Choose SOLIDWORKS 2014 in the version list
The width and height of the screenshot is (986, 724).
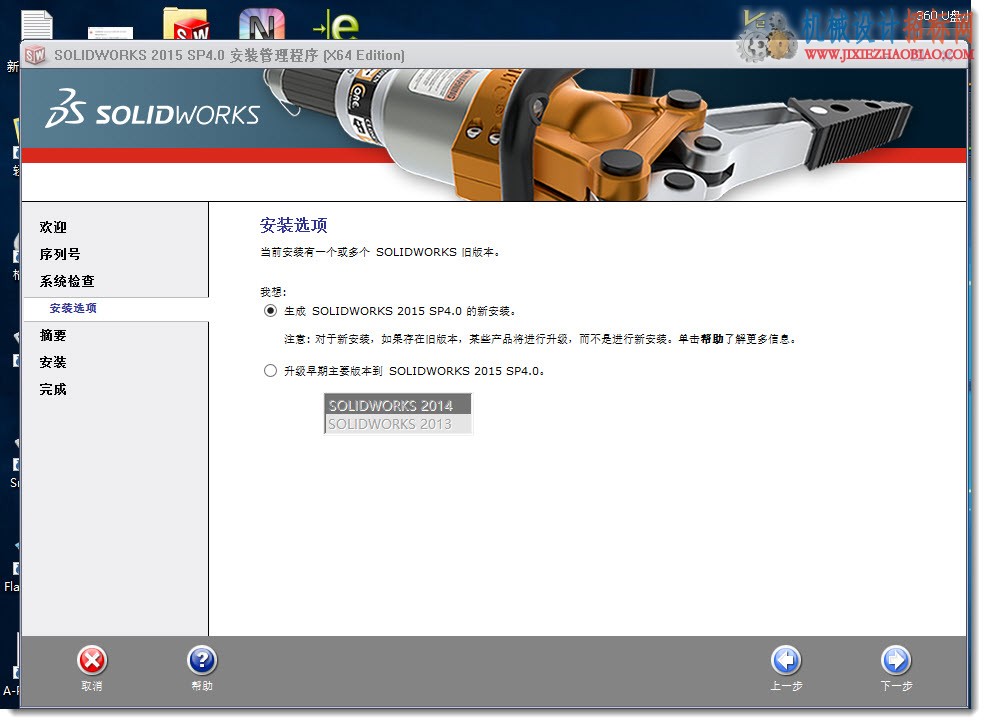(397, 404)
